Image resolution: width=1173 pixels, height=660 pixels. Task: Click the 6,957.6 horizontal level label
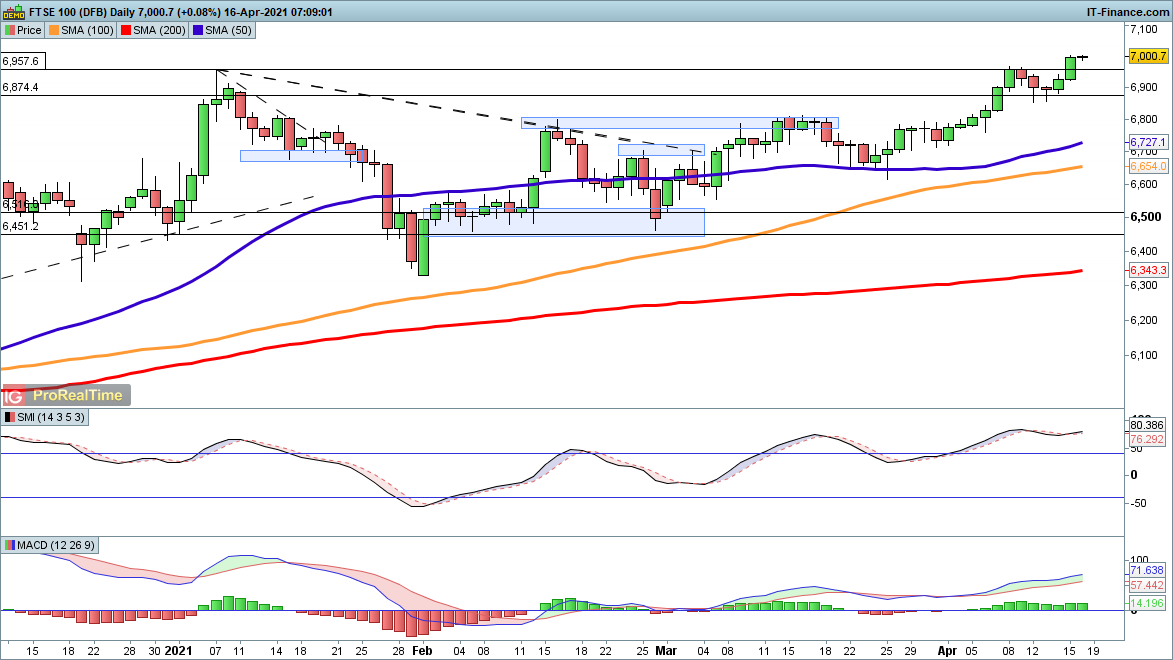click(22, 61)
